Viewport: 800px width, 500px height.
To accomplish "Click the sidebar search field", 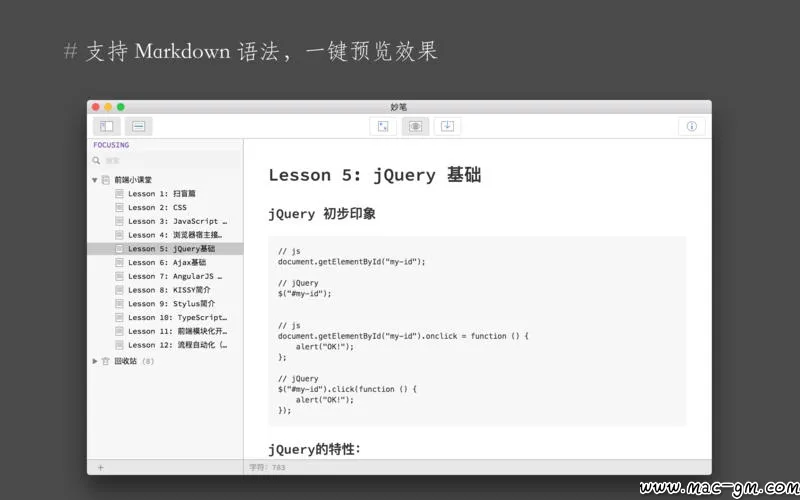I will [166, 160].
